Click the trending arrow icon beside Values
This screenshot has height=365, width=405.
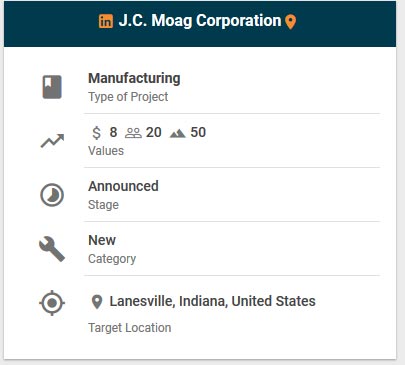pyautogui.click(x=52, y=141)
